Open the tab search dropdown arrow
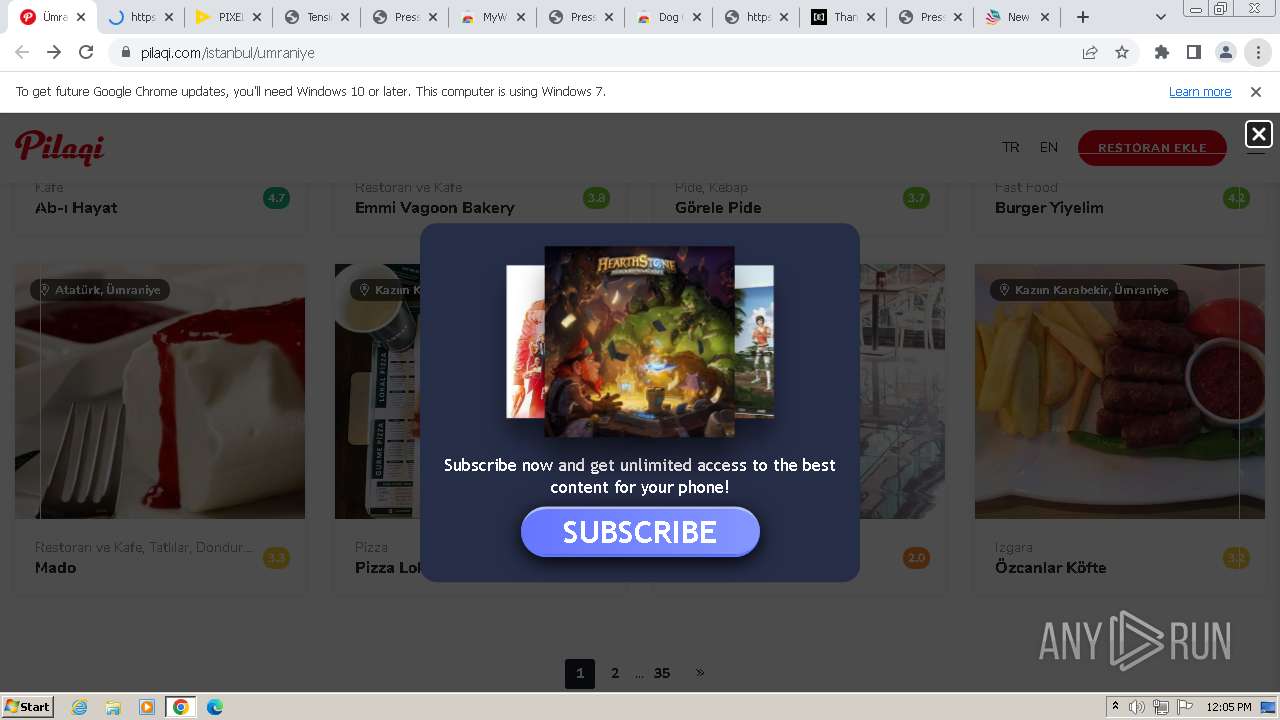 pos(1161,17)
